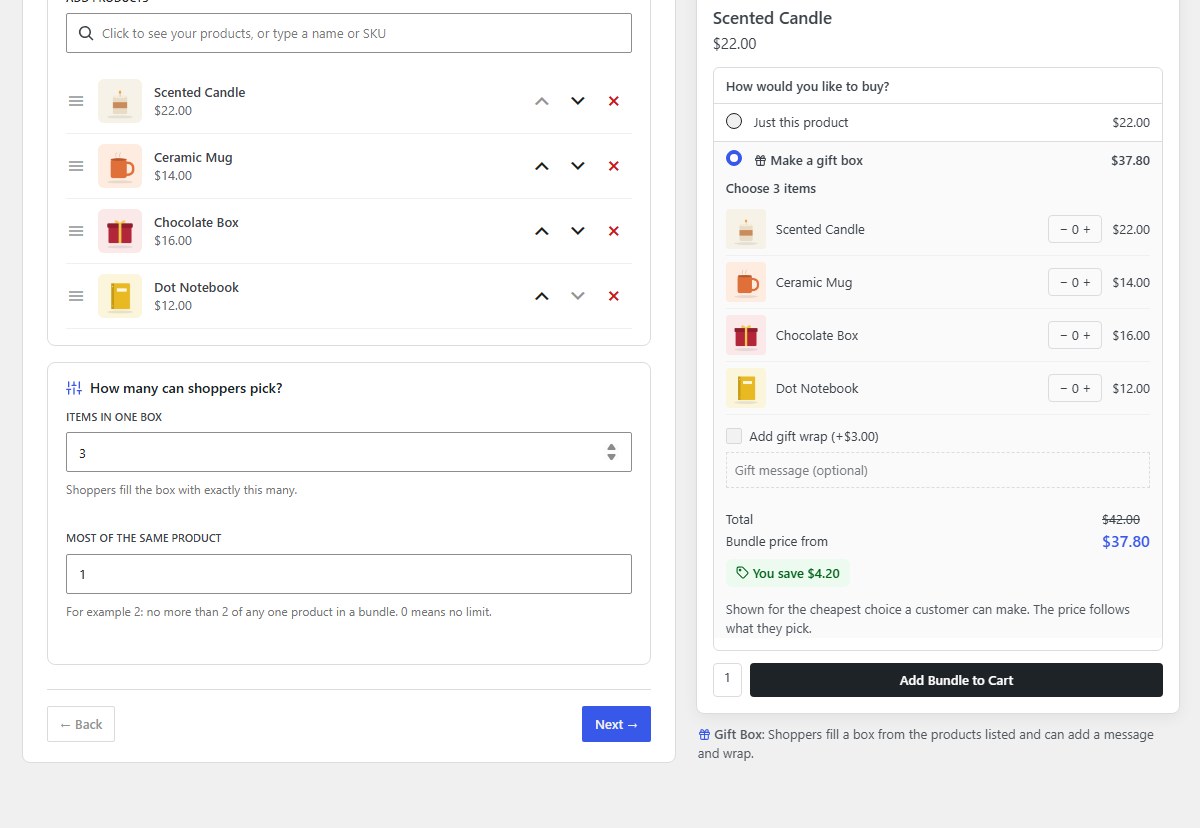Click the minus stepper for Dot Notebook

[x=1062, y=389]
